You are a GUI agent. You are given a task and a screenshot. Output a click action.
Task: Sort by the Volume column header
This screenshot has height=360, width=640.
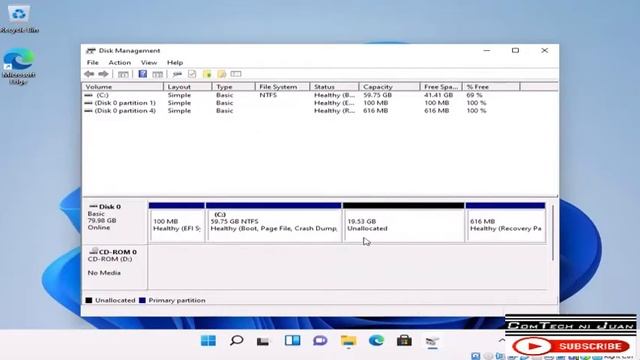[x=122, y=87]
